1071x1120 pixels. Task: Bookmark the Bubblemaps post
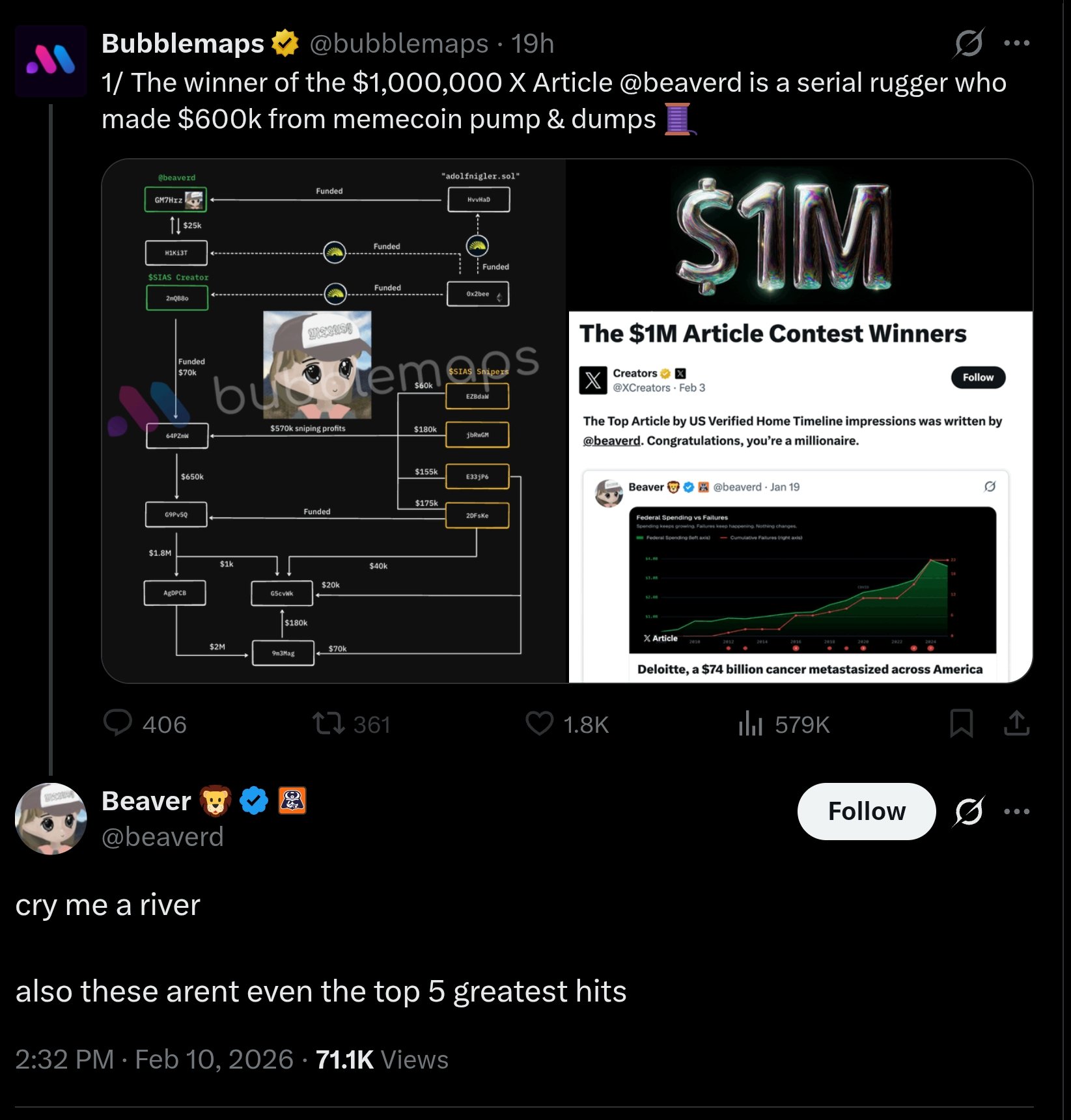tap(961, 723)
